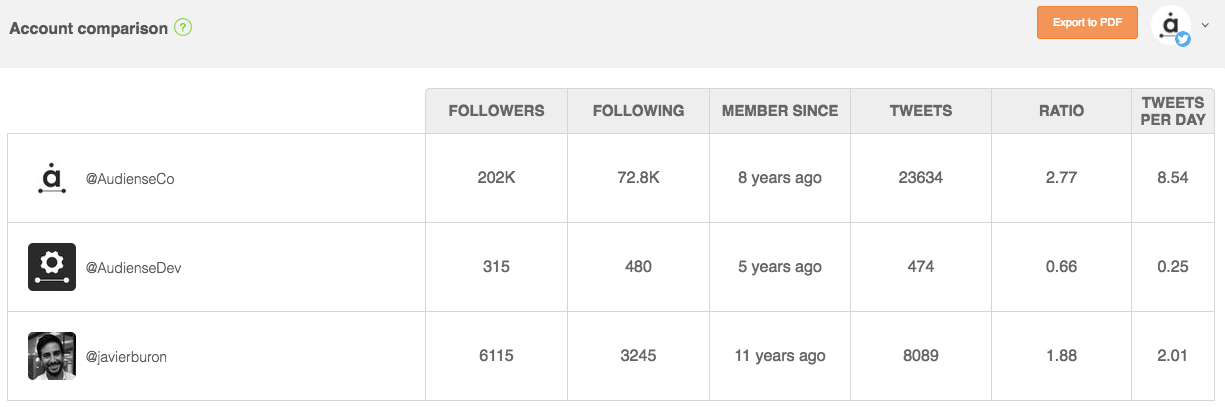The image size is (1225, 407).
Task: Select the Member Since column header
Action: pos(780,111)
